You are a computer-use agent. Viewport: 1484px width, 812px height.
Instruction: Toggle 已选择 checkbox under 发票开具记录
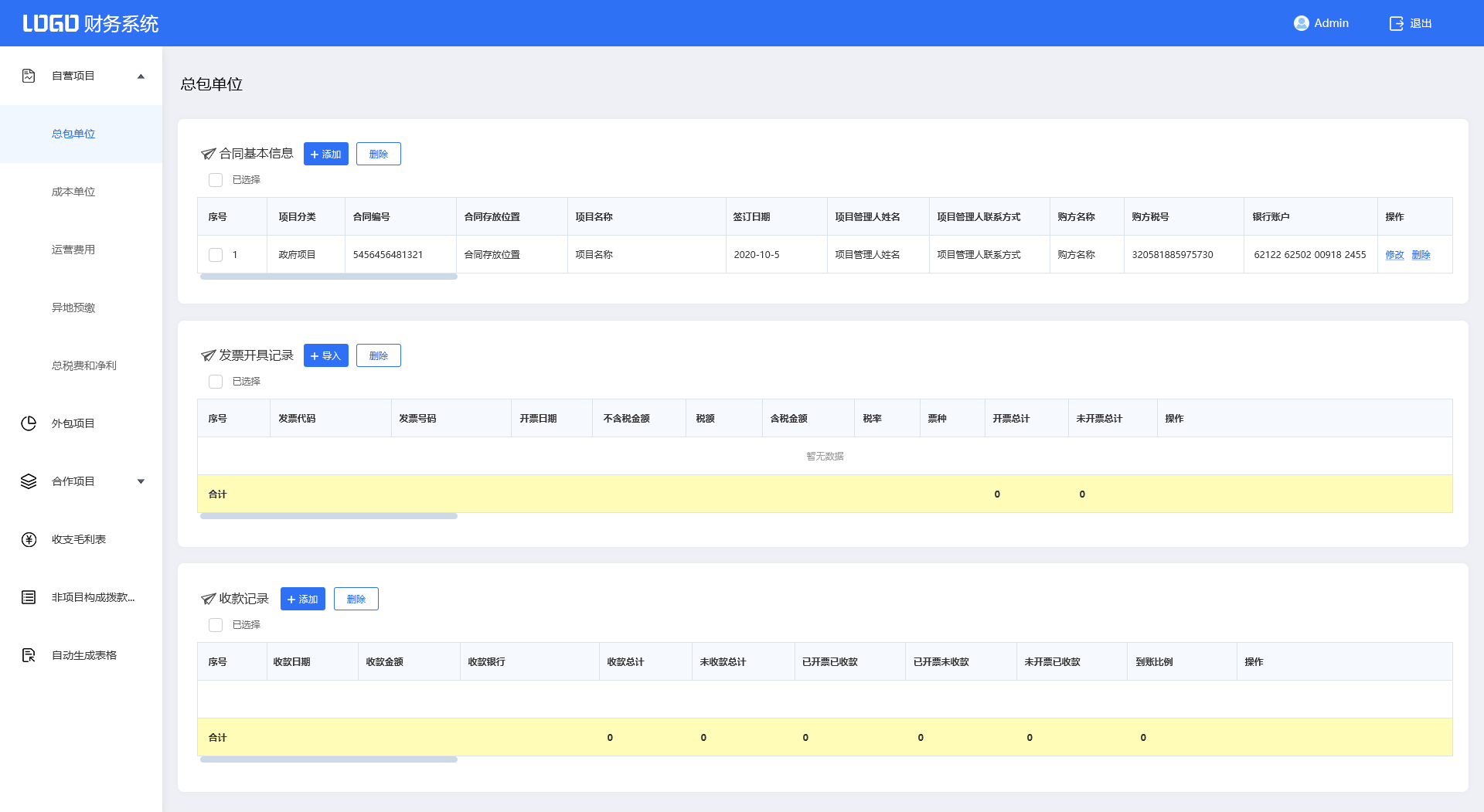(x=216, y=382)
